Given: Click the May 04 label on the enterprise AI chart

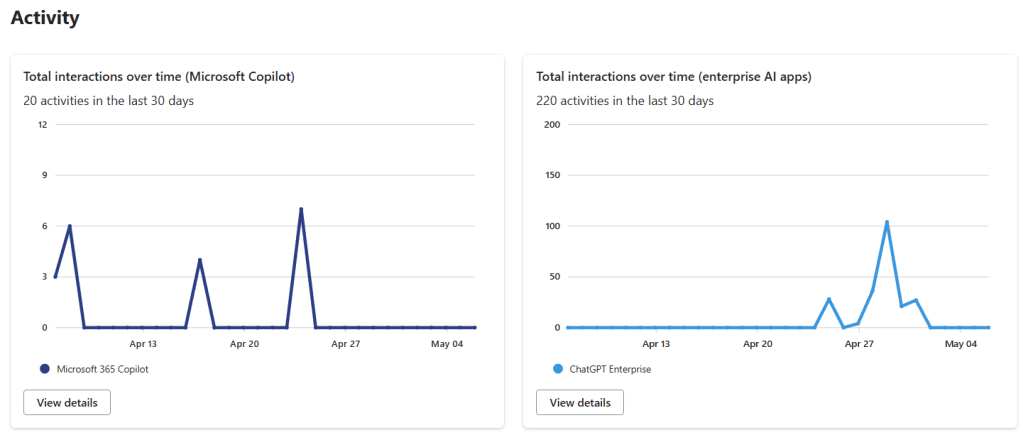Looking at the screenshot, I should [960, 344].
